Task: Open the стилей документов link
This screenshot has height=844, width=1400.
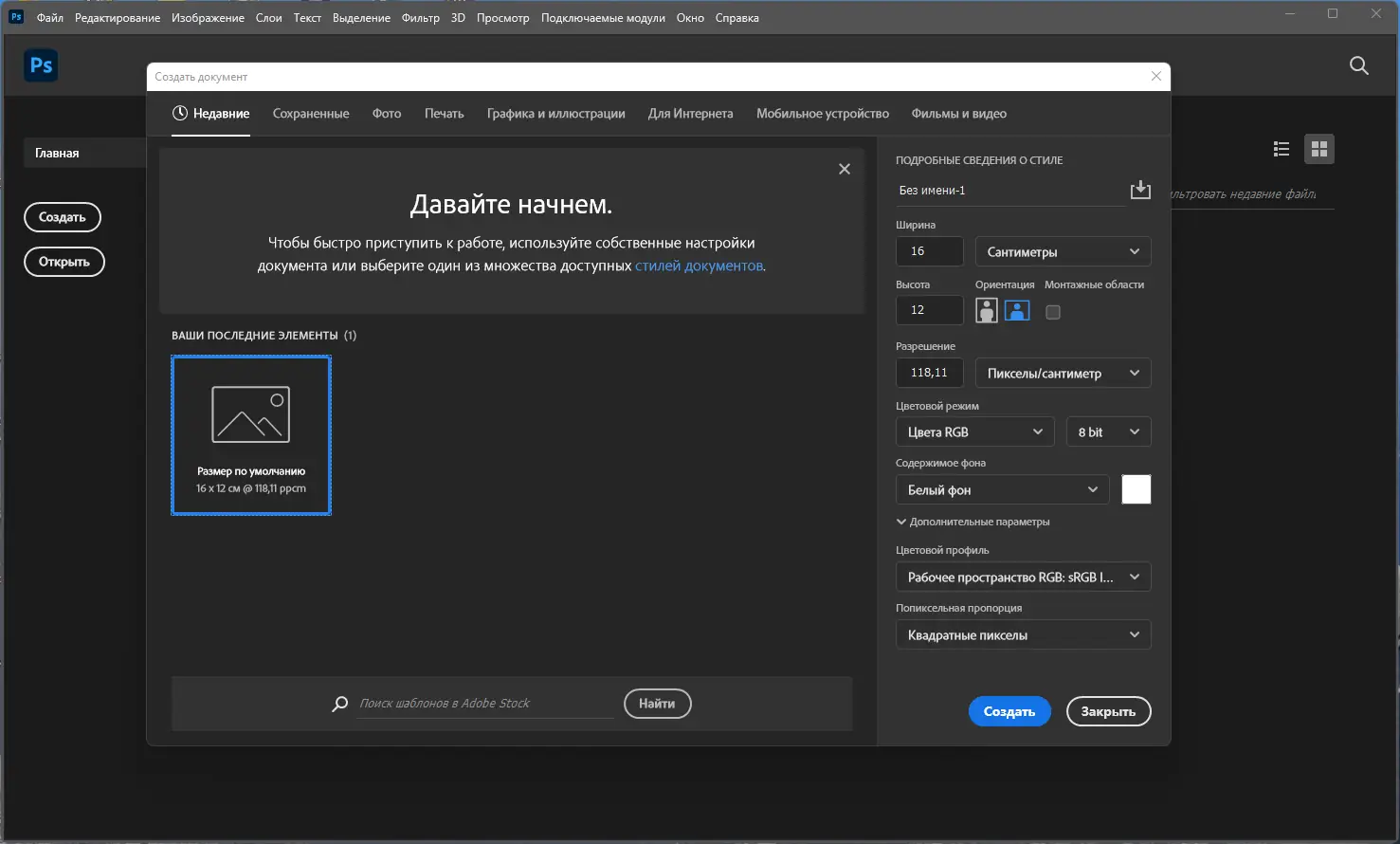Action: coord(699,266)
